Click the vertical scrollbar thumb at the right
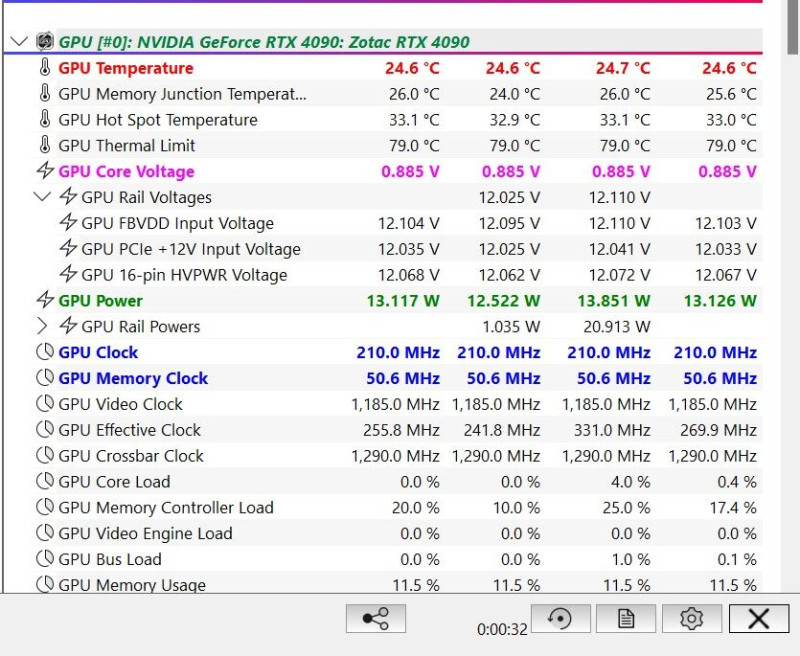800x656 pixels. click(x=793, y=27)
